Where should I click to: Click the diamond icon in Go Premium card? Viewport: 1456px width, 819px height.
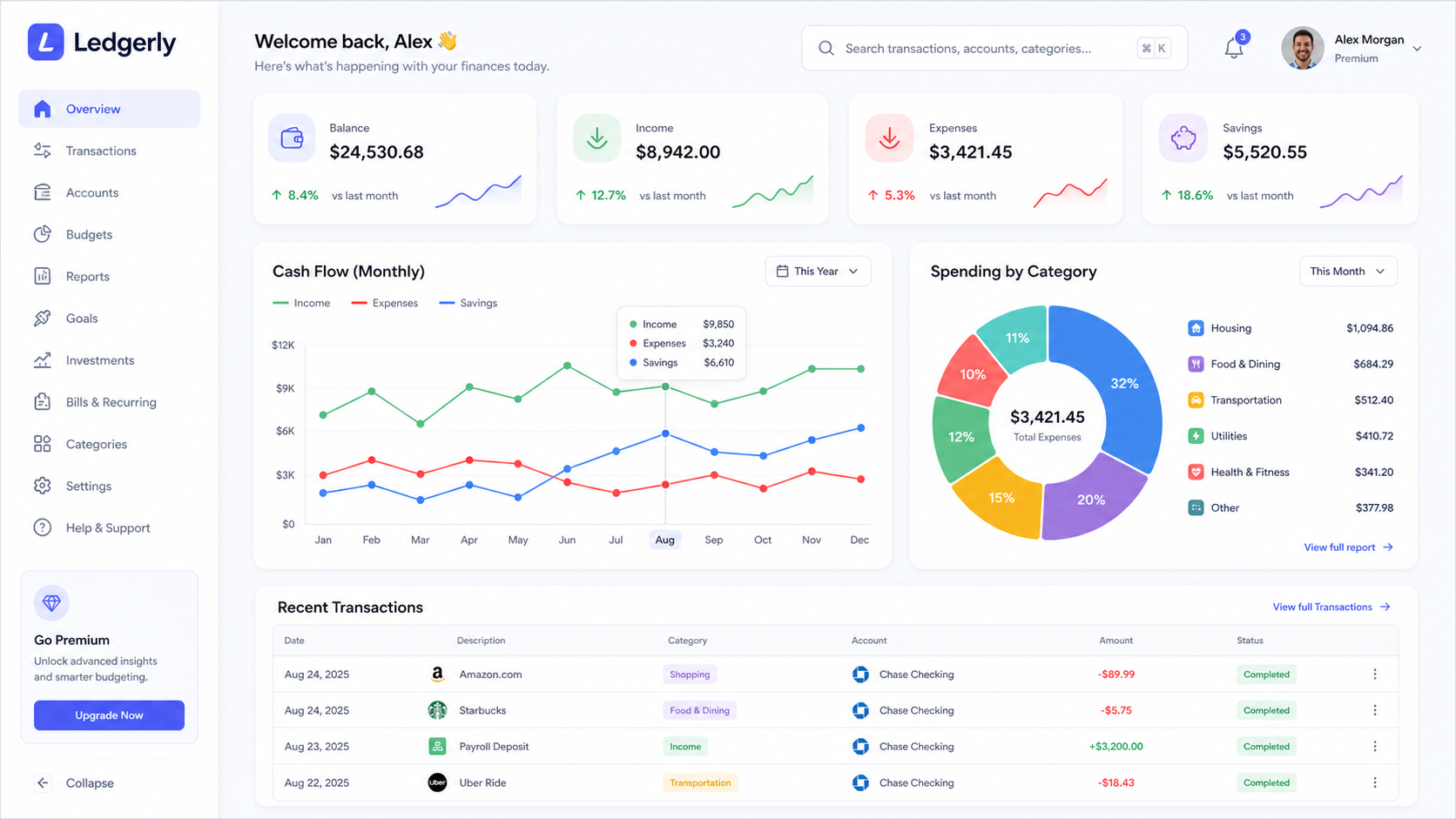[51, 602]
